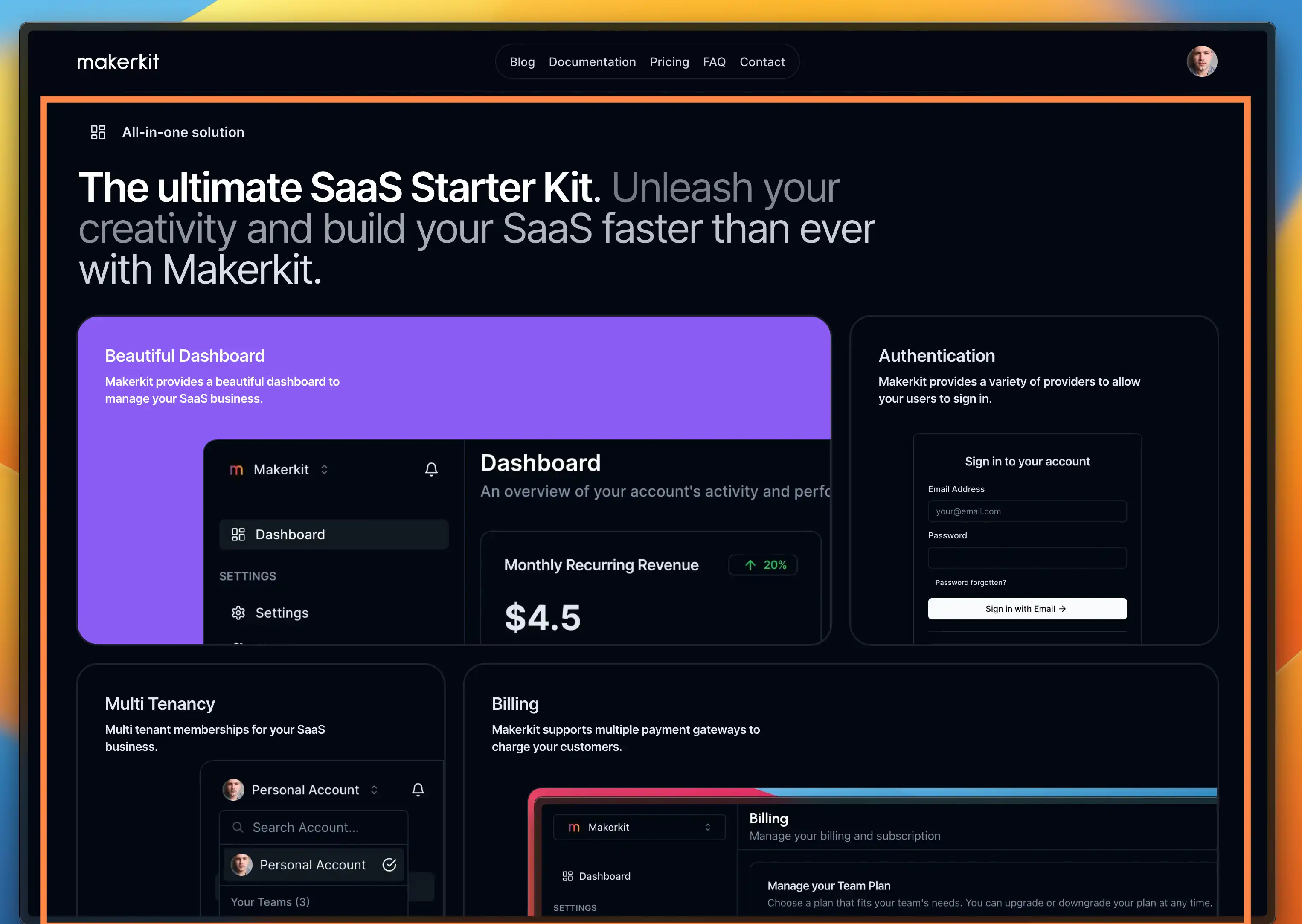1302x924 pixels.
Task: Click the checkmark next to Personal Account
Action: (389, 865)
